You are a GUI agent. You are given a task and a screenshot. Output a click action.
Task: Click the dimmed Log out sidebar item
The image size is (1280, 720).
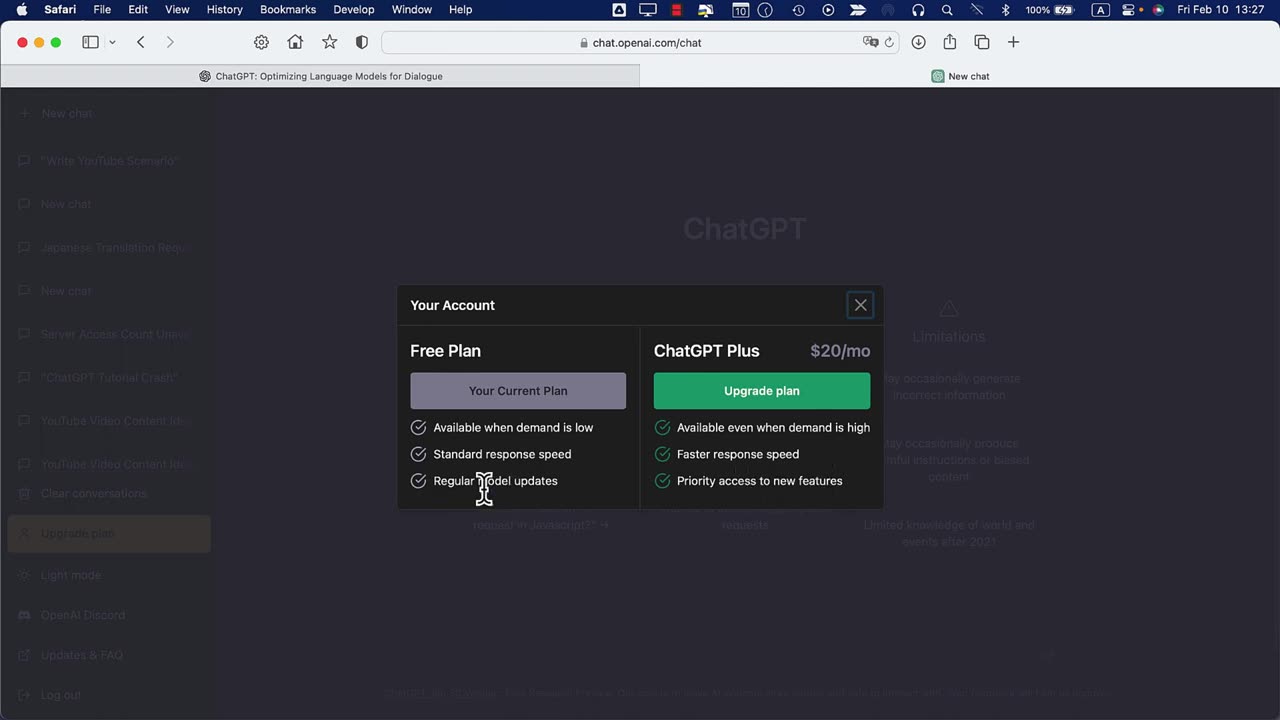pos(109,695)
